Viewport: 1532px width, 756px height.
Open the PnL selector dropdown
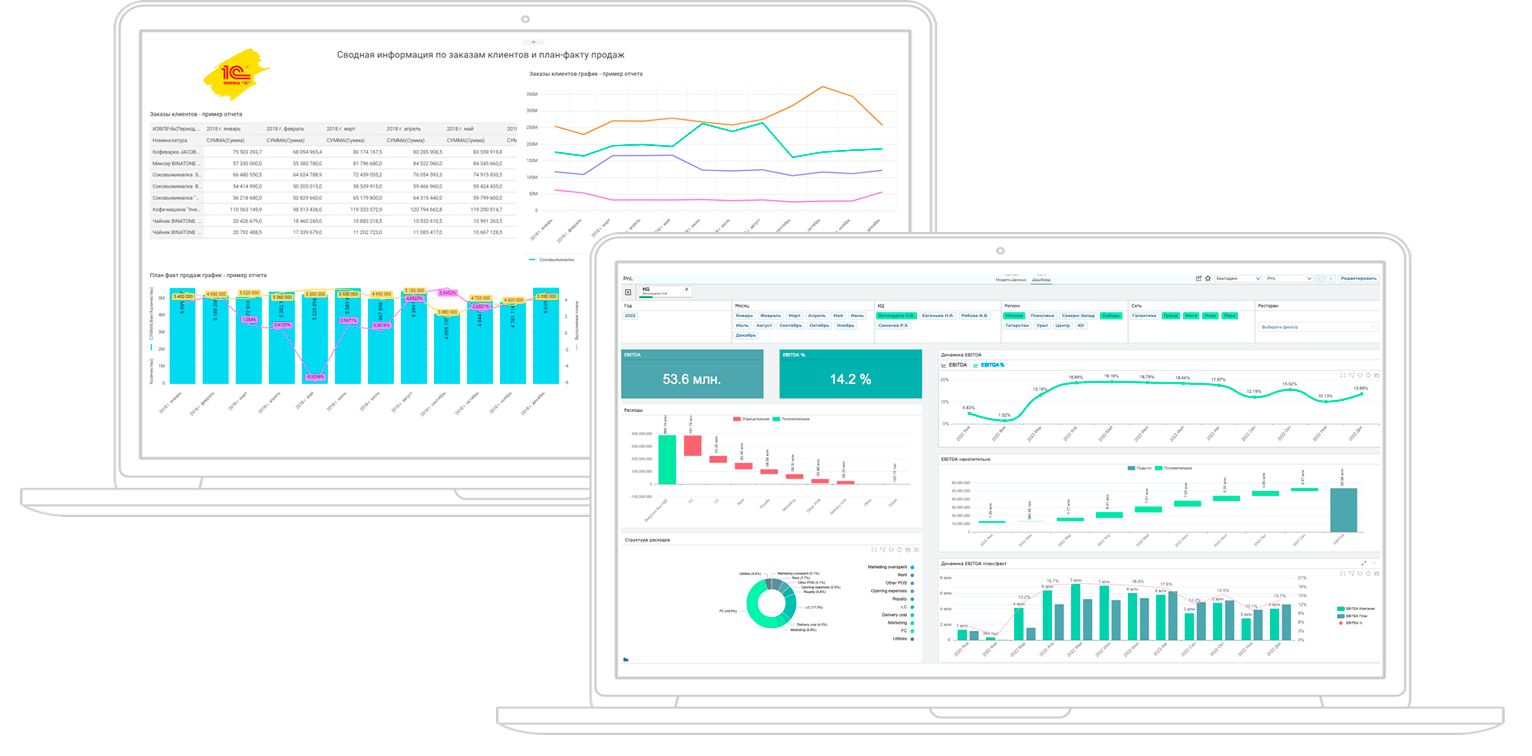pyautogui.click(x=1289, y=278)
